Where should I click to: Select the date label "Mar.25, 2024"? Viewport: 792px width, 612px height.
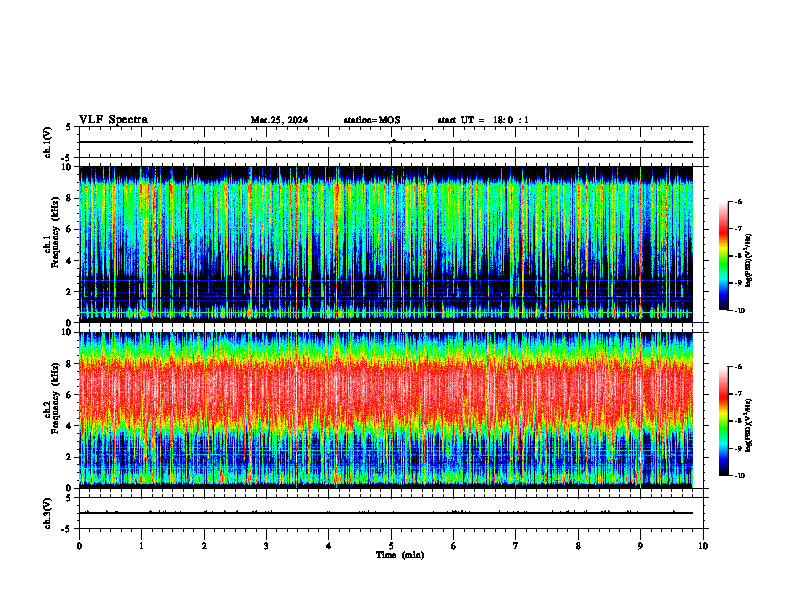279,120
